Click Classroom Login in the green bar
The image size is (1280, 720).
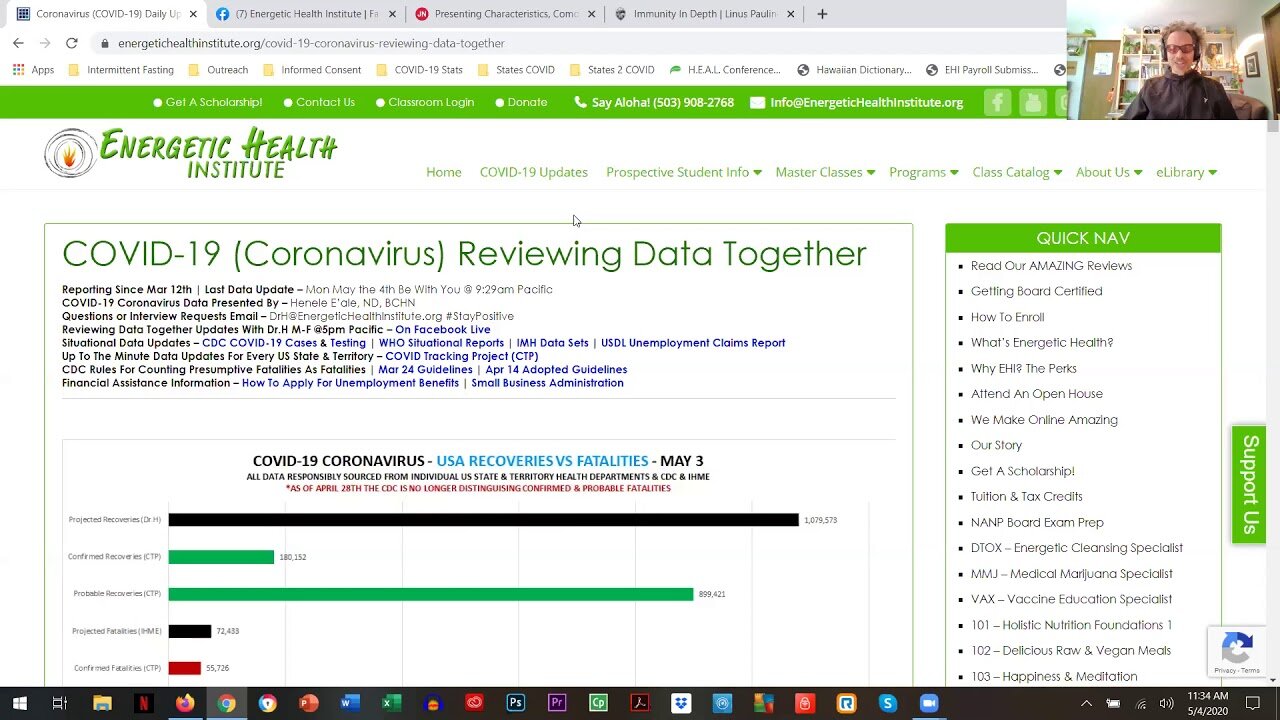click(x=425, y=102)
